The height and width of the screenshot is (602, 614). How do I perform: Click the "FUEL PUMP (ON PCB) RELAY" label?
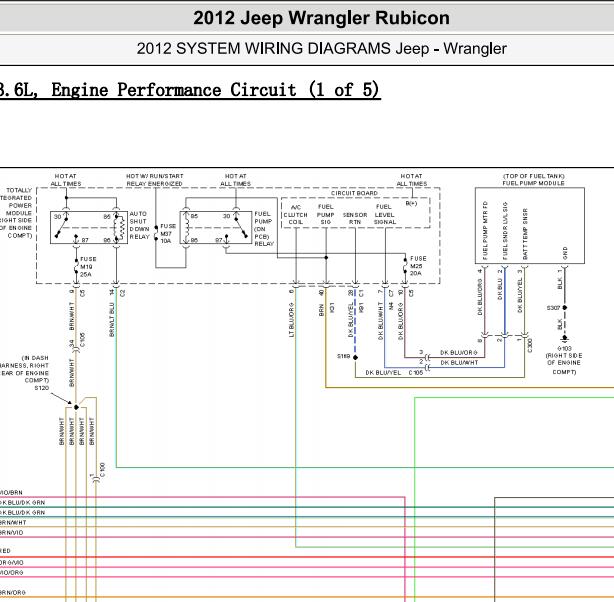(264, 229)
